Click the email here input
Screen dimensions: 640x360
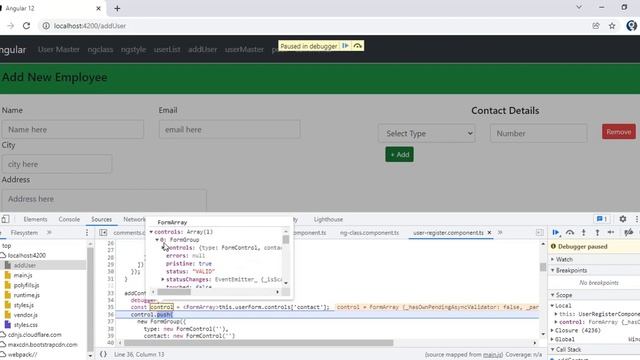coord(229,129)
